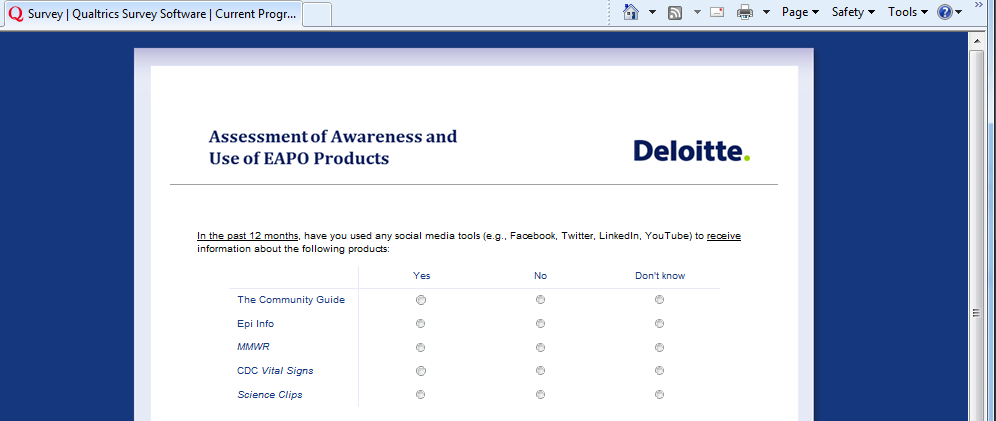The height and width of the screenshot is (421, 996).
Task: Select No for Epi Info
Action: pyautogui.click(x=540, y=323)
